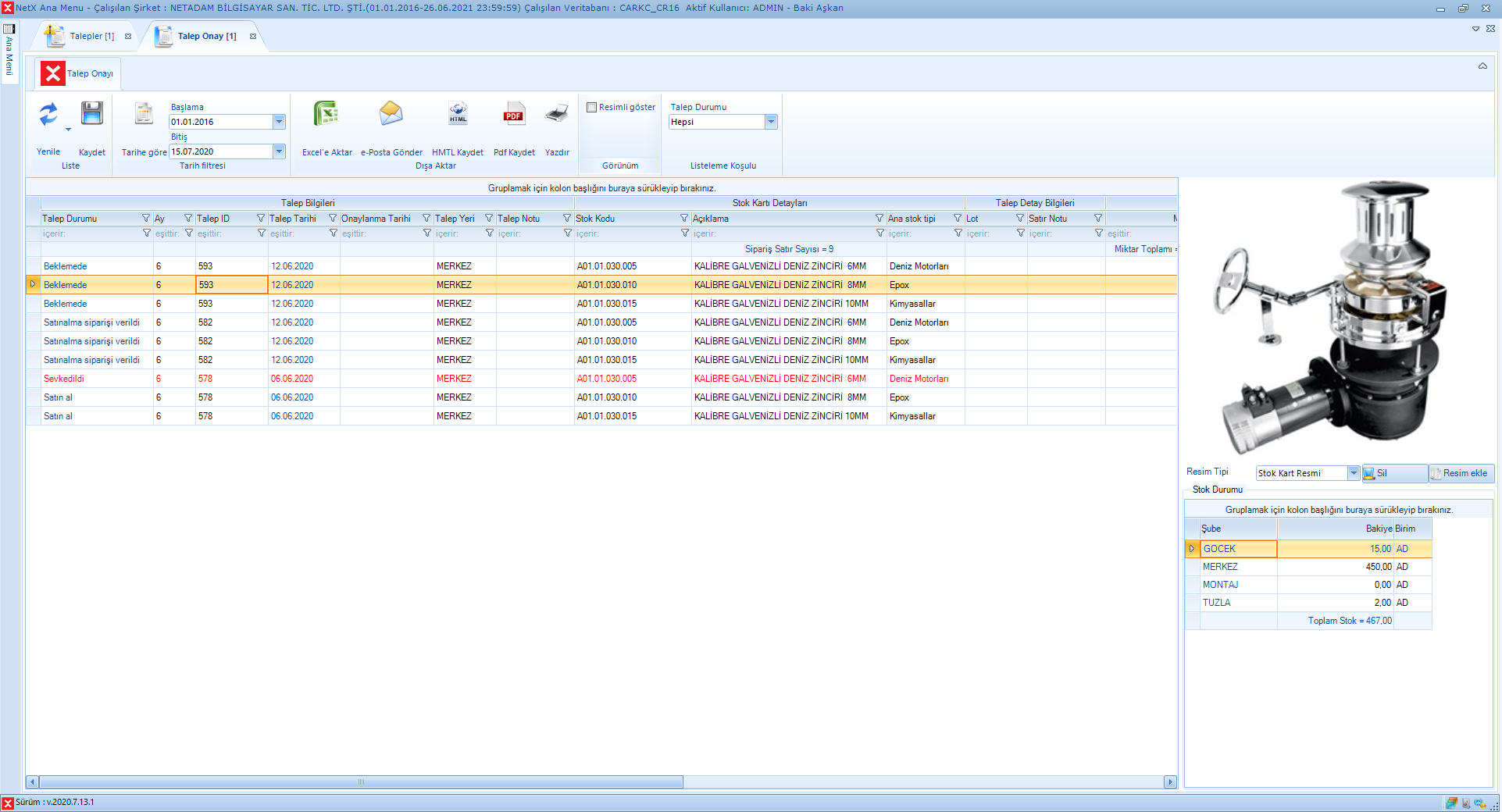Select the Sevkedildi row in red
The height and width of the screenshot is (812, 1502).
coord(64,379)
